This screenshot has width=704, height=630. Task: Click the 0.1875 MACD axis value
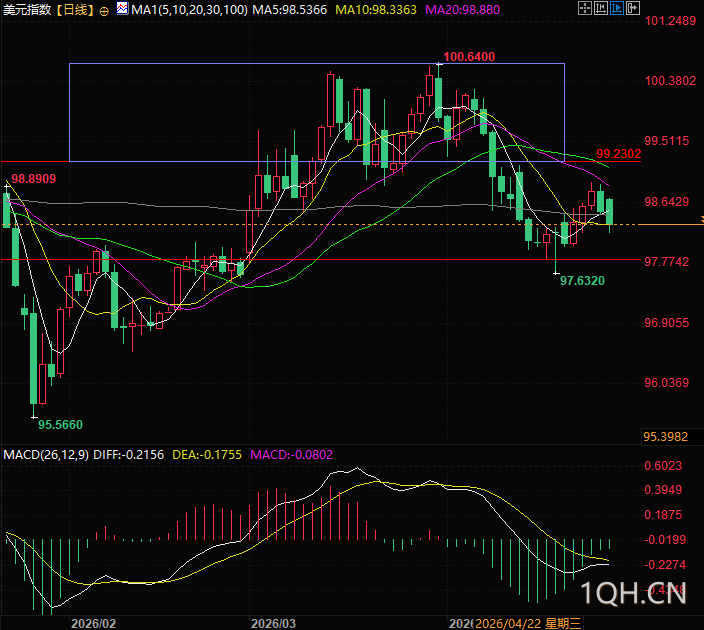(663, 515)
